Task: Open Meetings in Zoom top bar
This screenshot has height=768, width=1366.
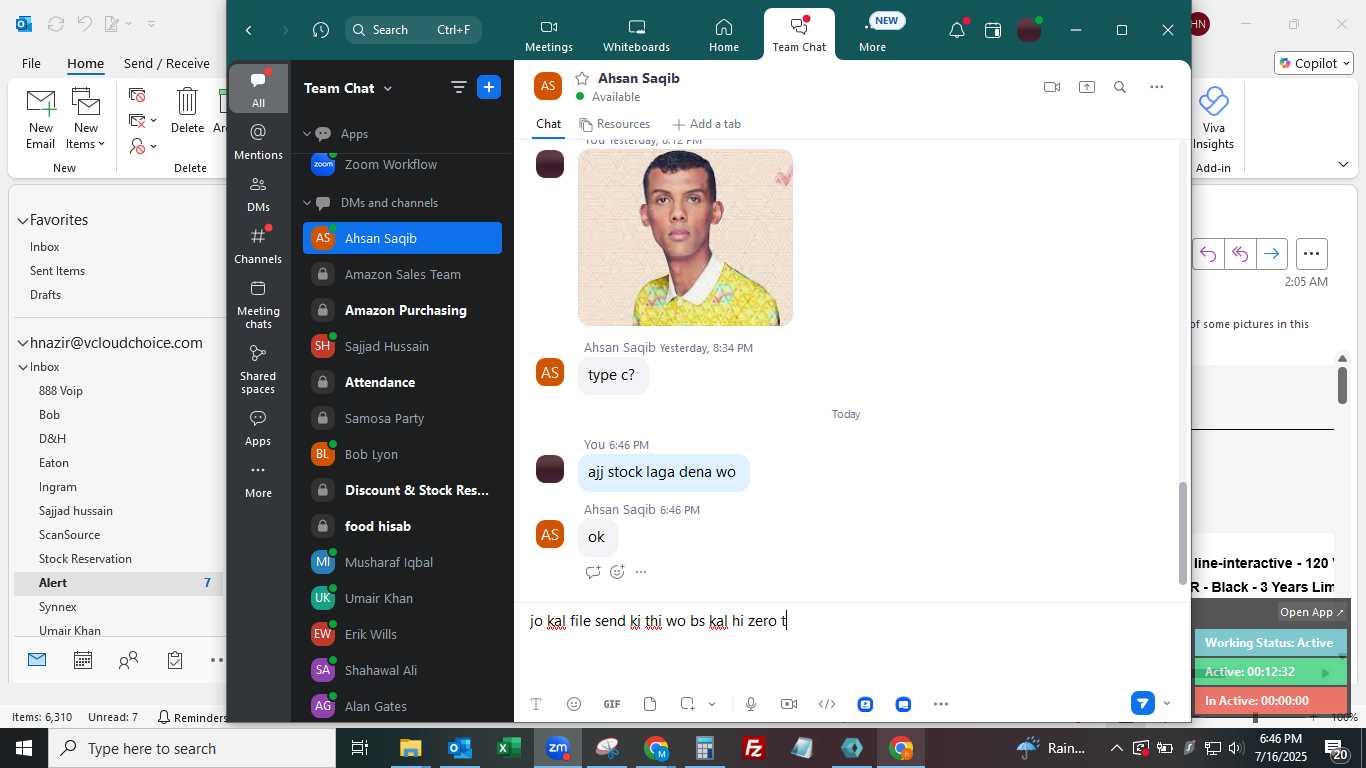Action: (x=549, y=36)
